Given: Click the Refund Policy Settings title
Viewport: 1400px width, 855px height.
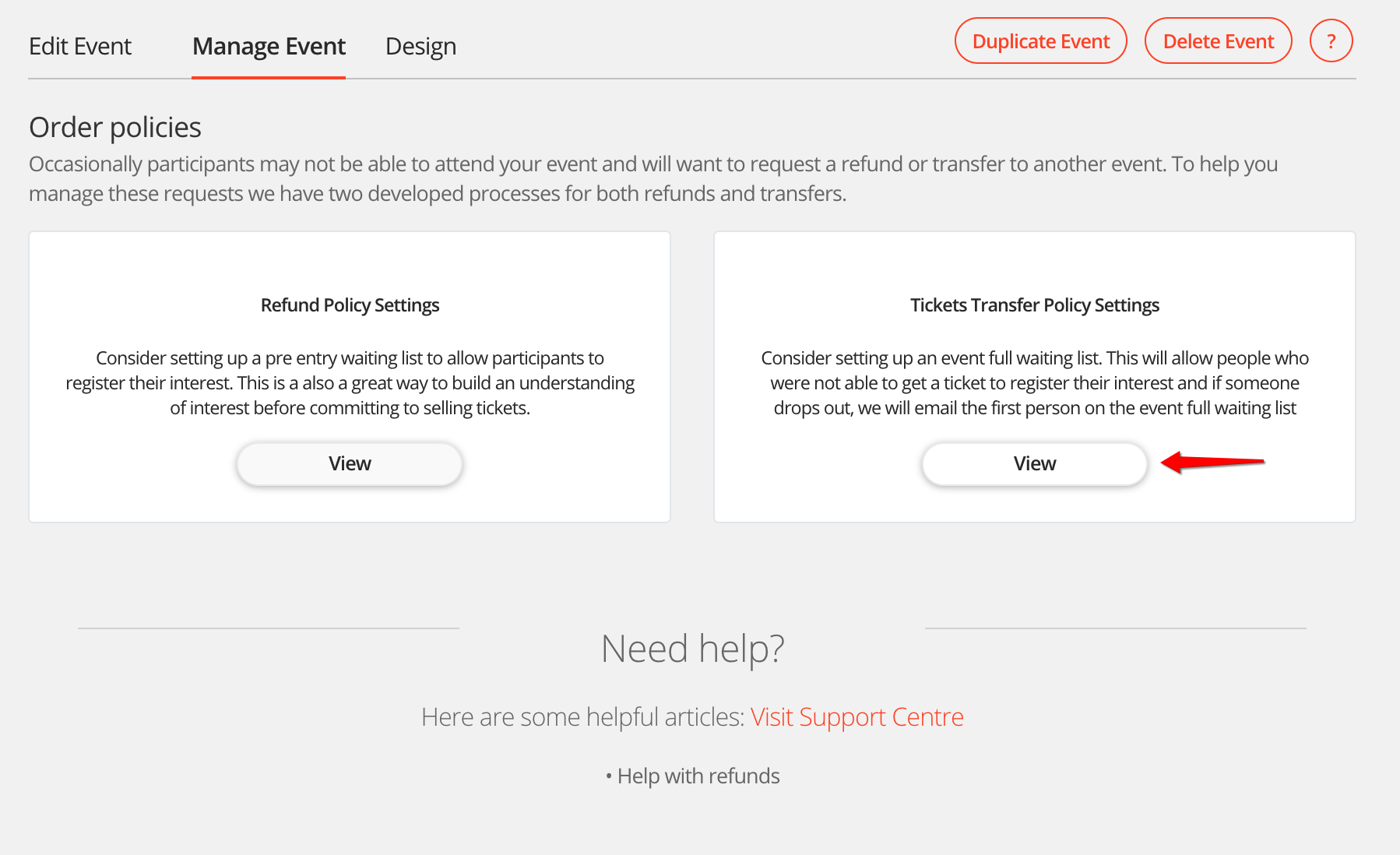Looking at the screenshot, I should (350, 305).
